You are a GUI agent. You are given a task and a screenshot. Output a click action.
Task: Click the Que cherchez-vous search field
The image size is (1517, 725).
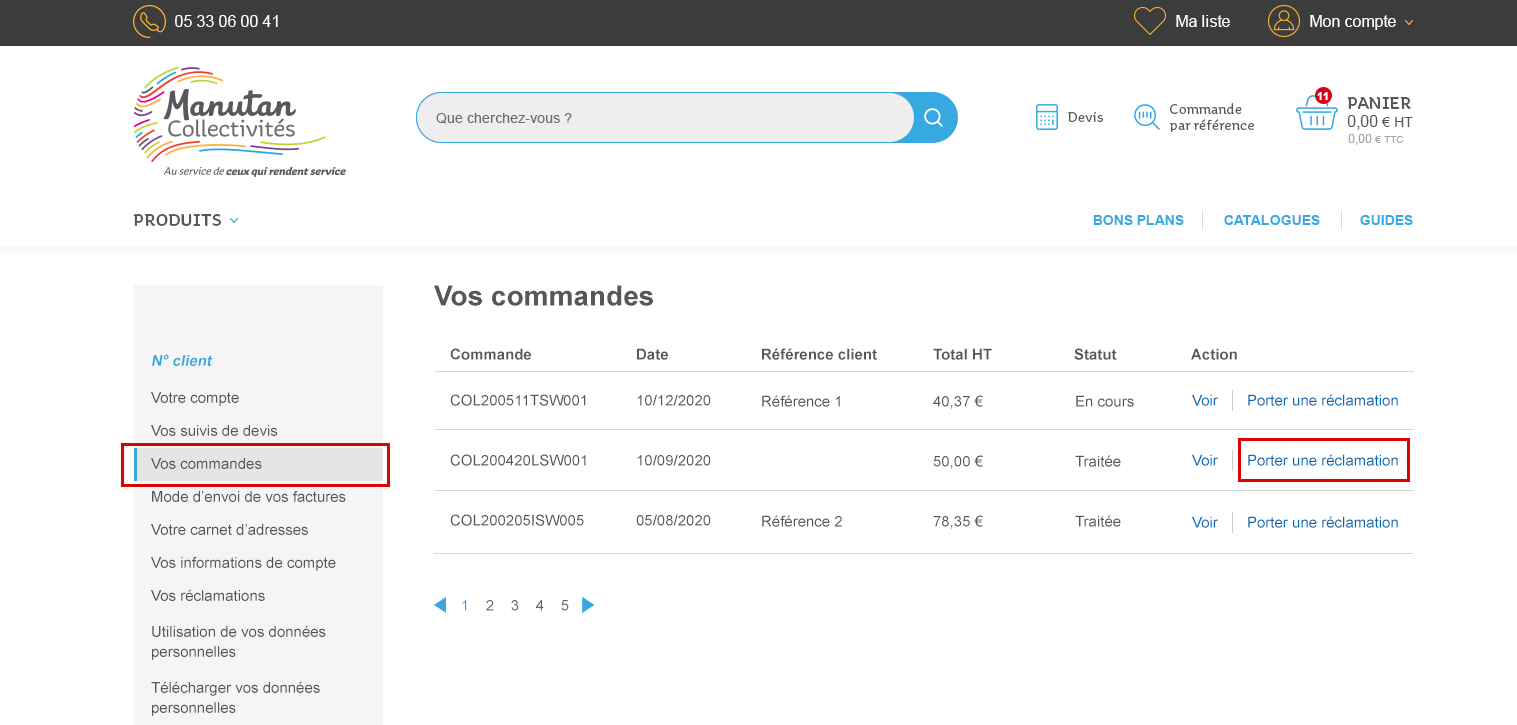[x=660, y=117]
